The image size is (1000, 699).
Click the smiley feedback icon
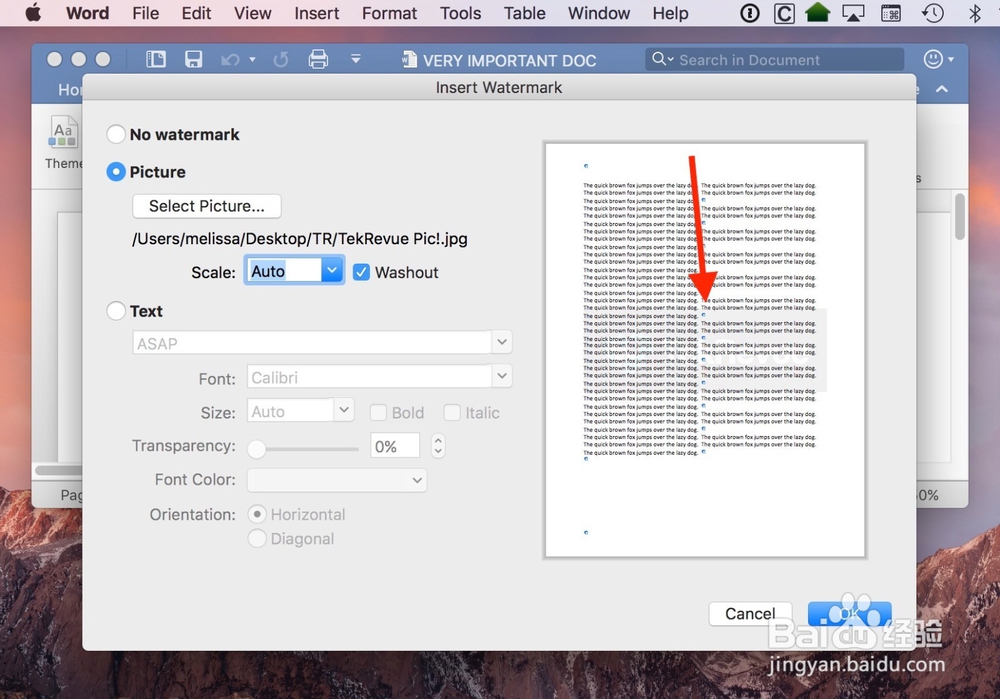click(x=933, y=59)
